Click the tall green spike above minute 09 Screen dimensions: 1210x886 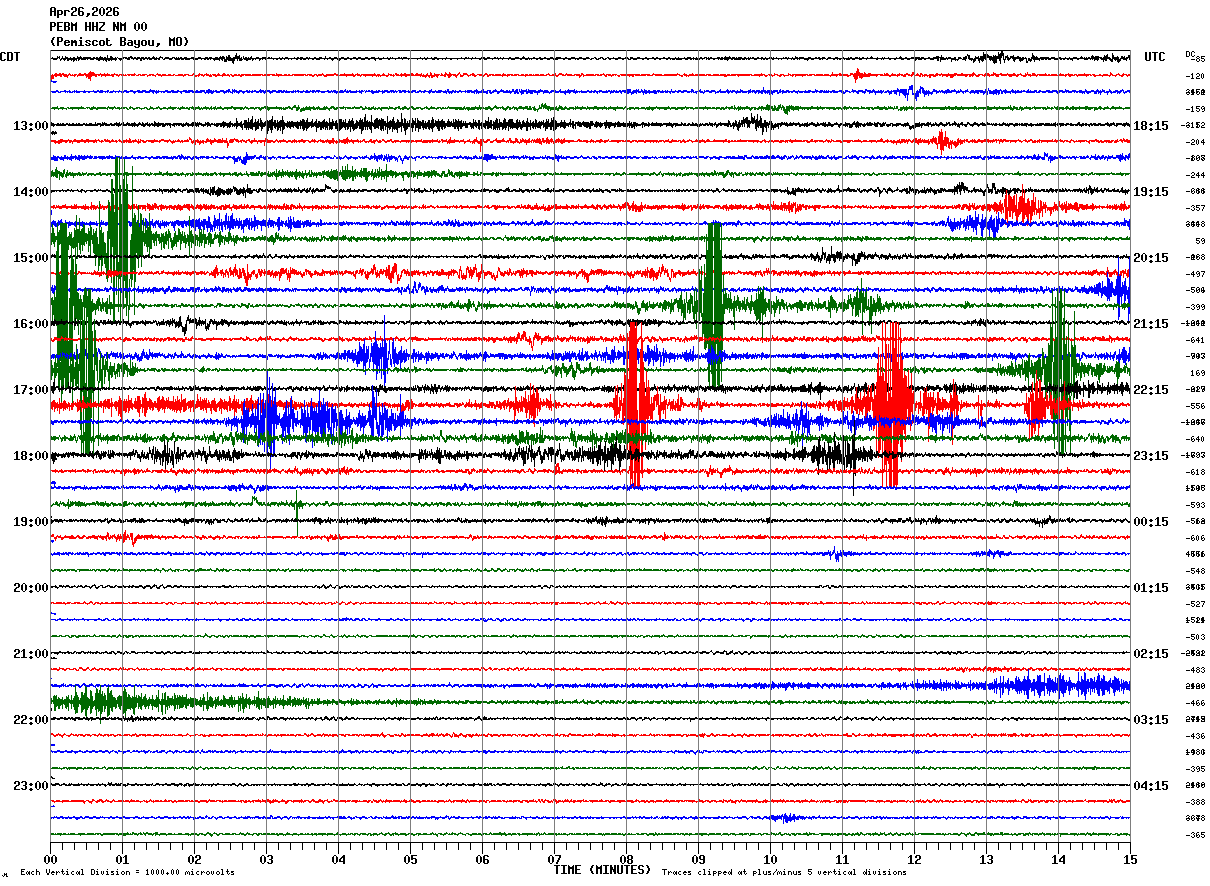click(713, 305)
